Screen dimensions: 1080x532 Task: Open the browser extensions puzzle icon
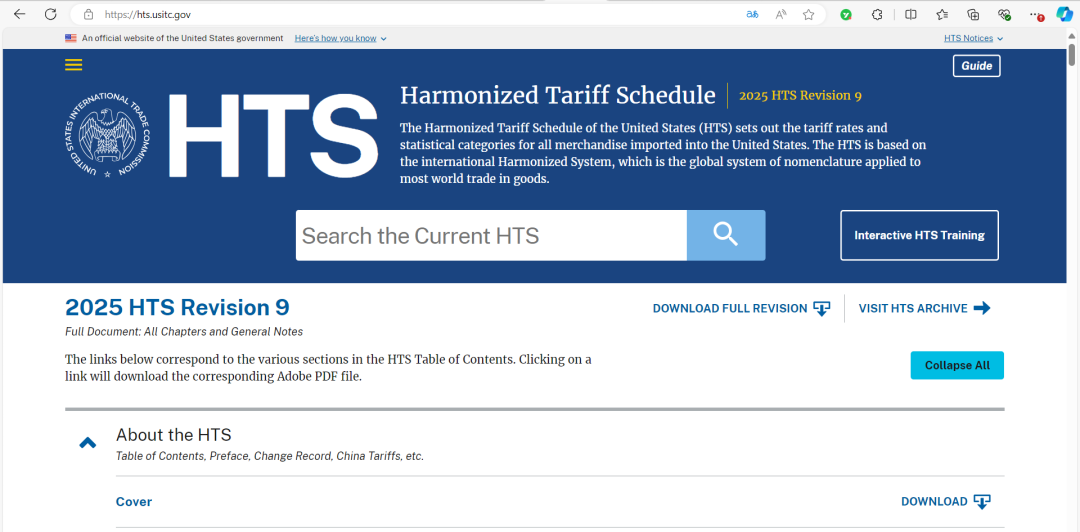(x=877, y=14)
